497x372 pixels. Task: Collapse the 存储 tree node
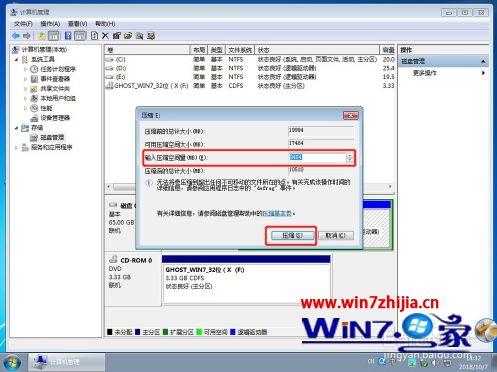(16, 128)
